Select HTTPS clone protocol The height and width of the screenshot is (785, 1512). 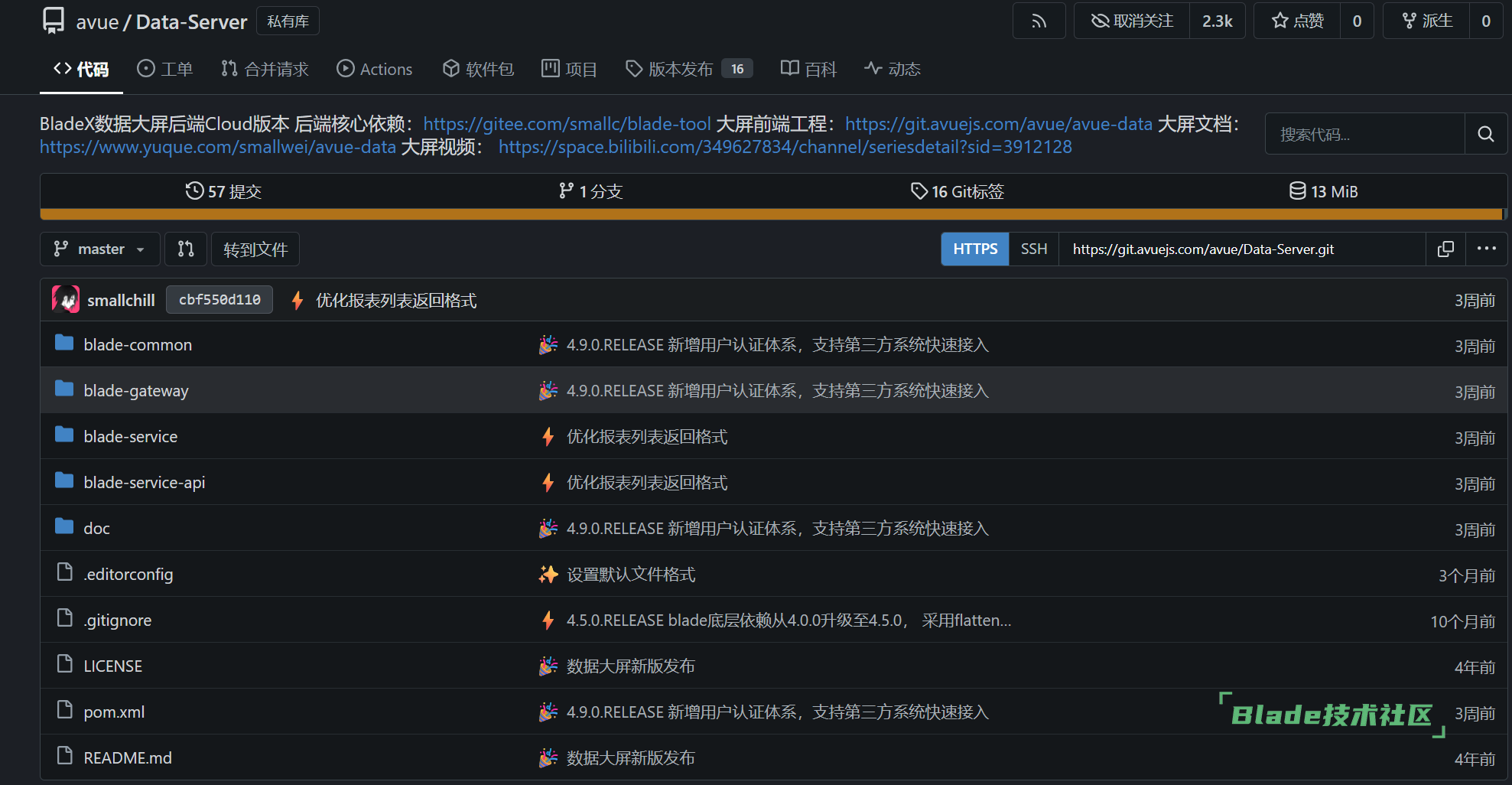pos(975,249)
